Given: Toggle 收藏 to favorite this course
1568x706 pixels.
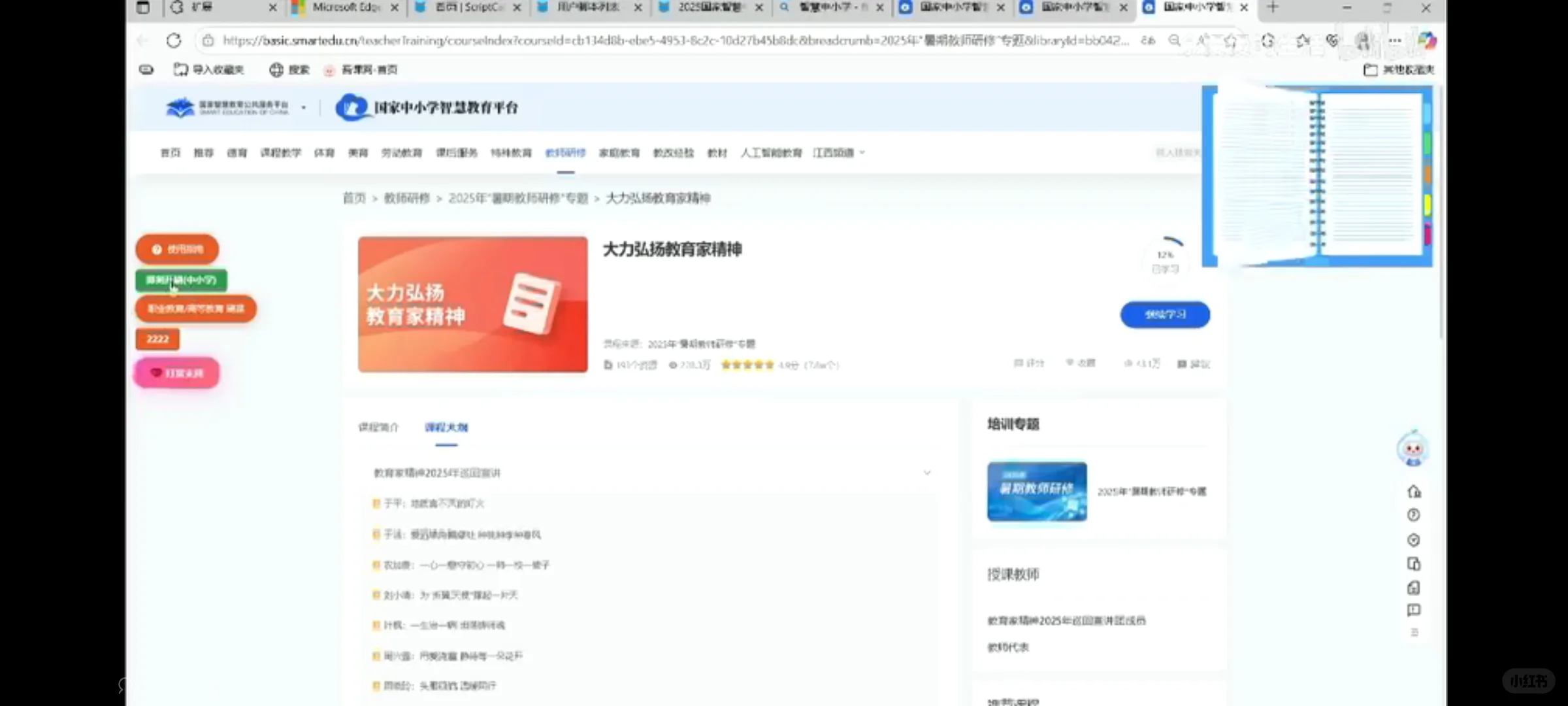Looking at the screenshot, I should click(x=1081, y=363).
